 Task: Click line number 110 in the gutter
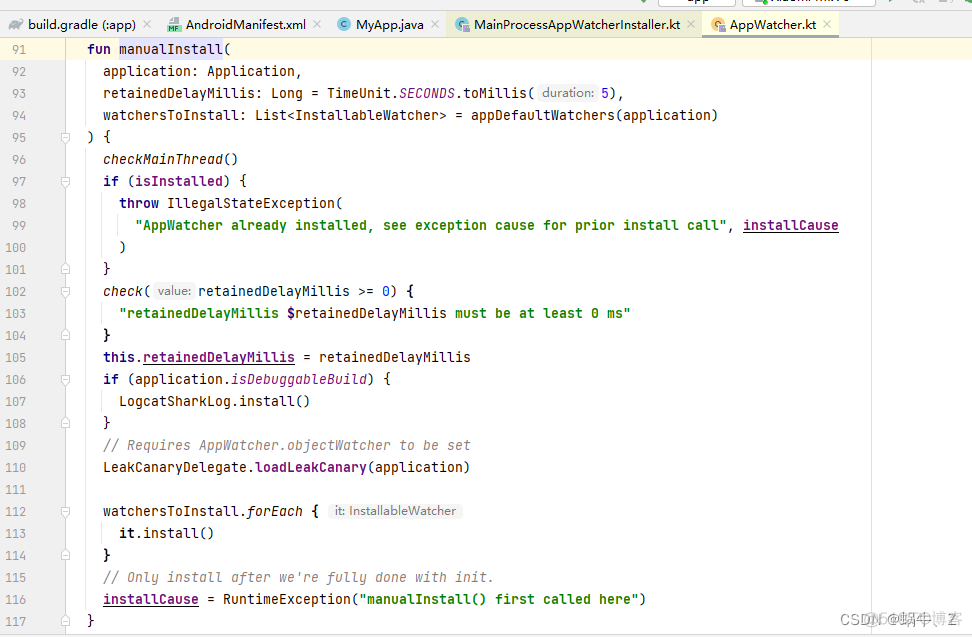click(19, 467)
